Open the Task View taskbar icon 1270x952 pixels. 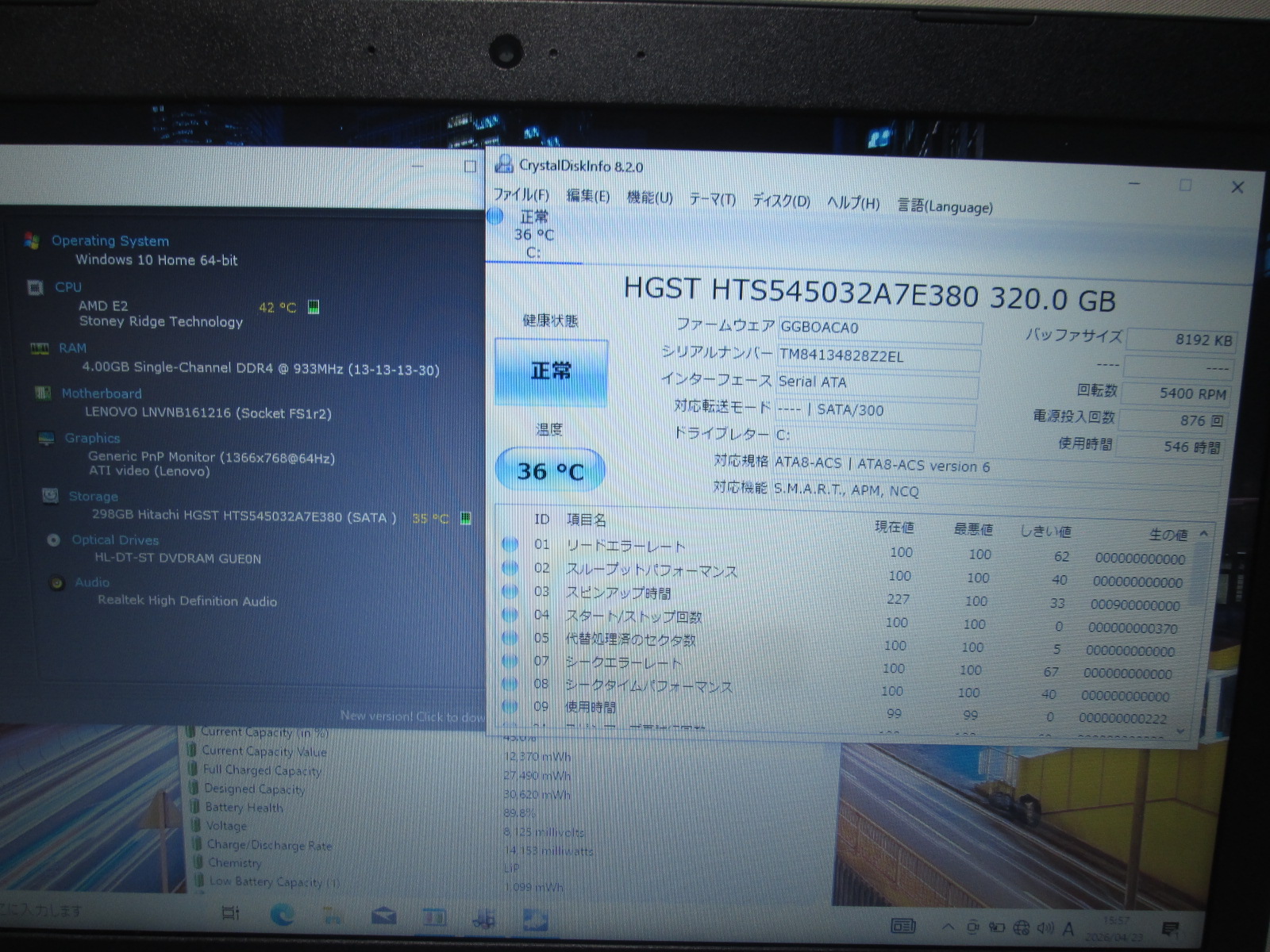[x=231, y=913]
